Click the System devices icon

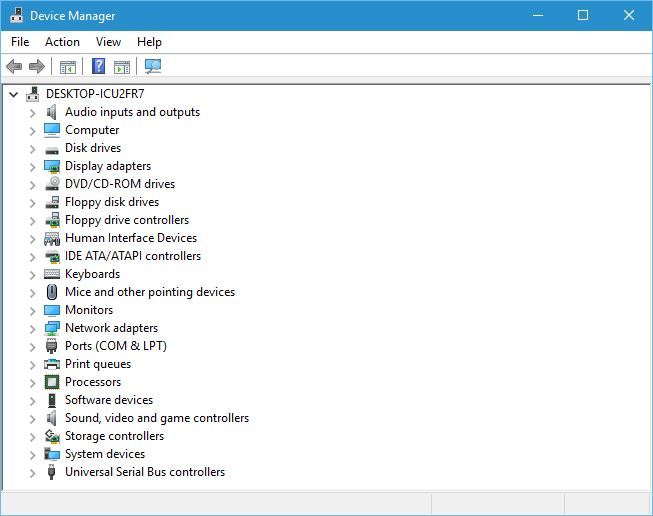click(52, 454)
